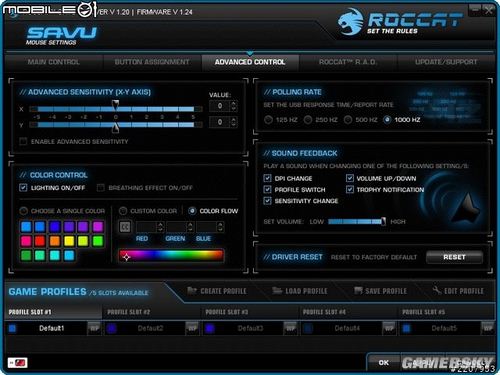
Task: Click the color picker icon beside RGB fields
Action: pos(125,227)
